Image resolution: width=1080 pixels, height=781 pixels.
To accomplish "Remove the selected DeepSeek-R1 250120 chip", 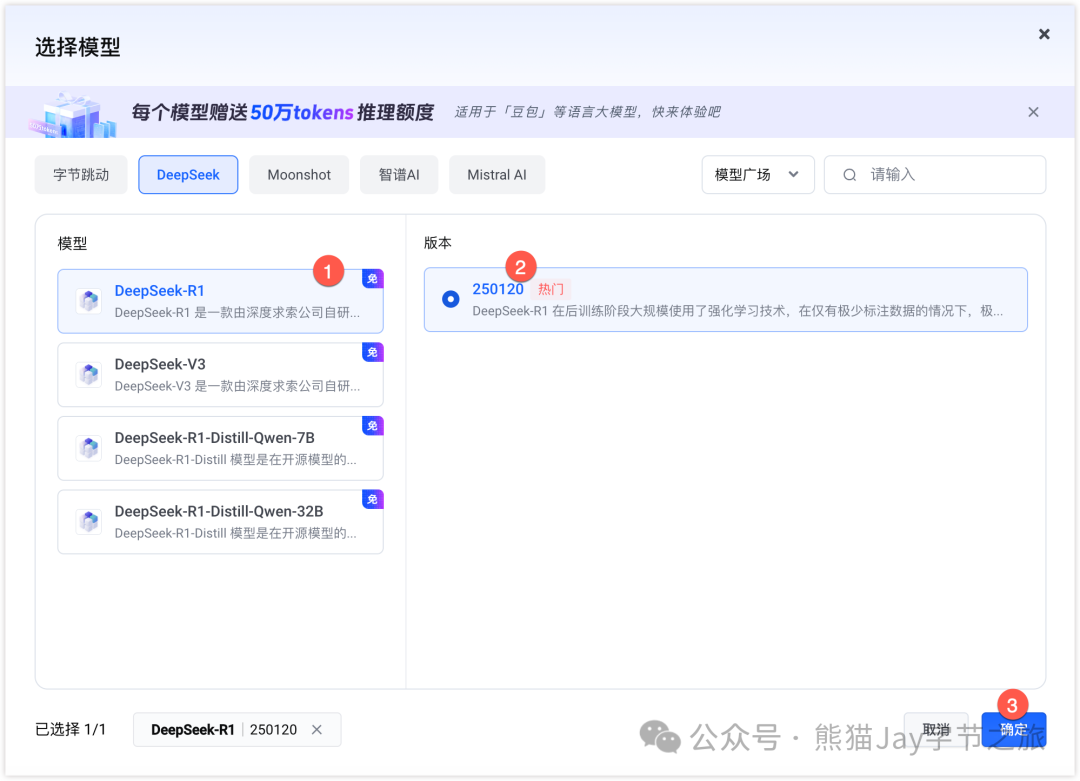I will (317, 729).
